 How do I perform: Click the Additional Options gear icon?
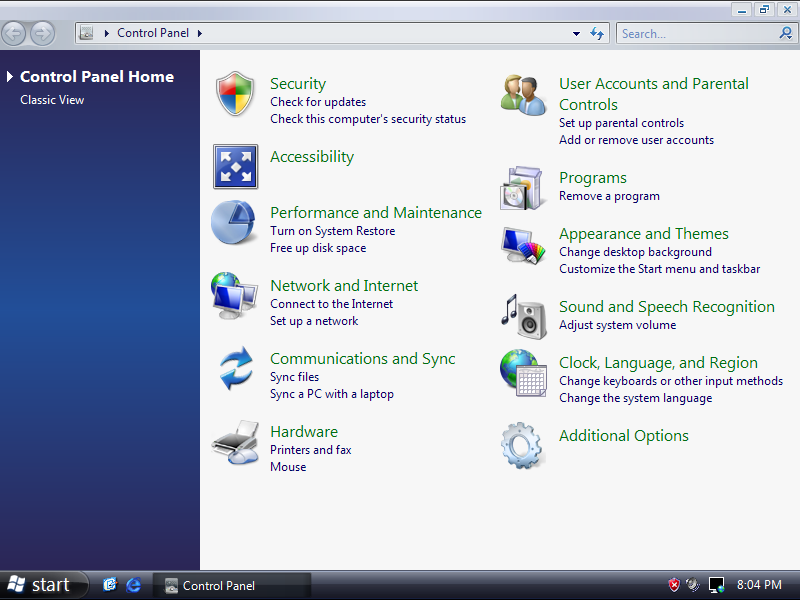(x=521, y=445)
